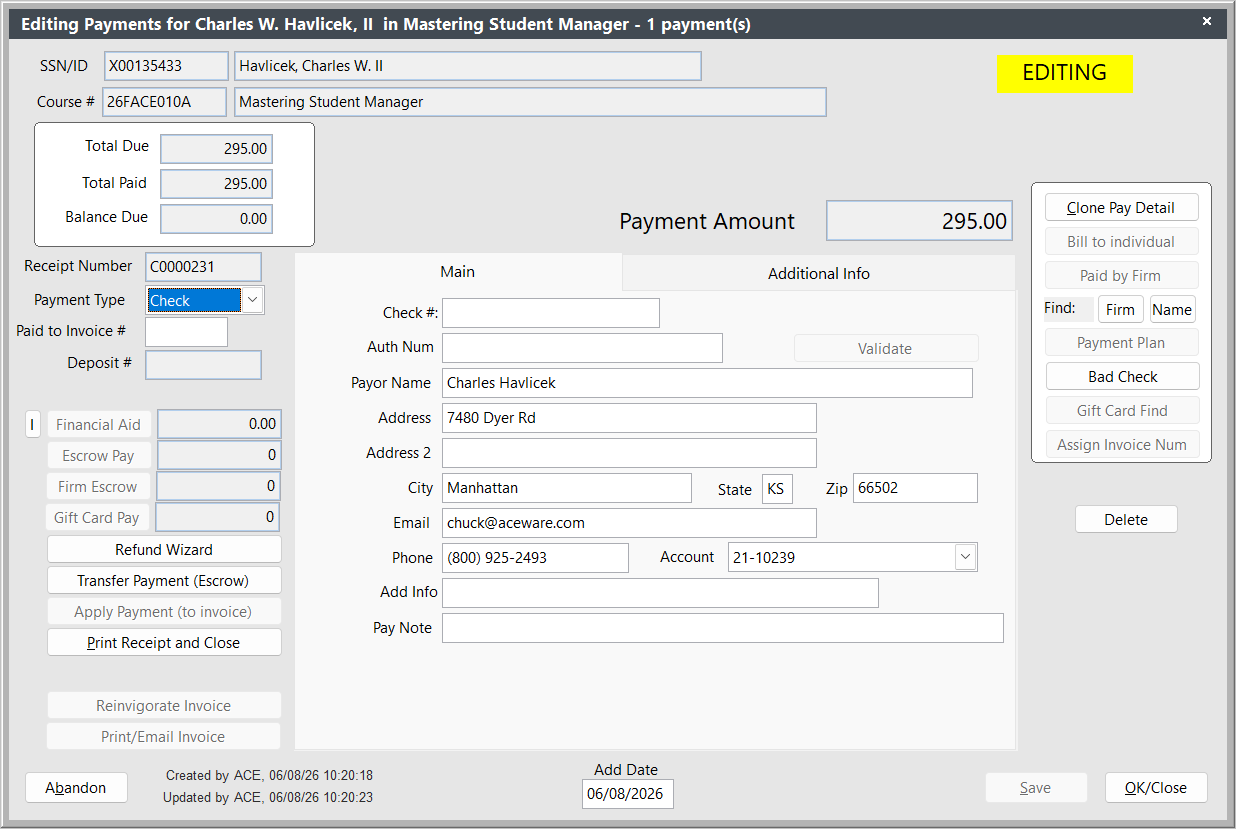Click the Print/Email Invoice button

coord(164,737)
